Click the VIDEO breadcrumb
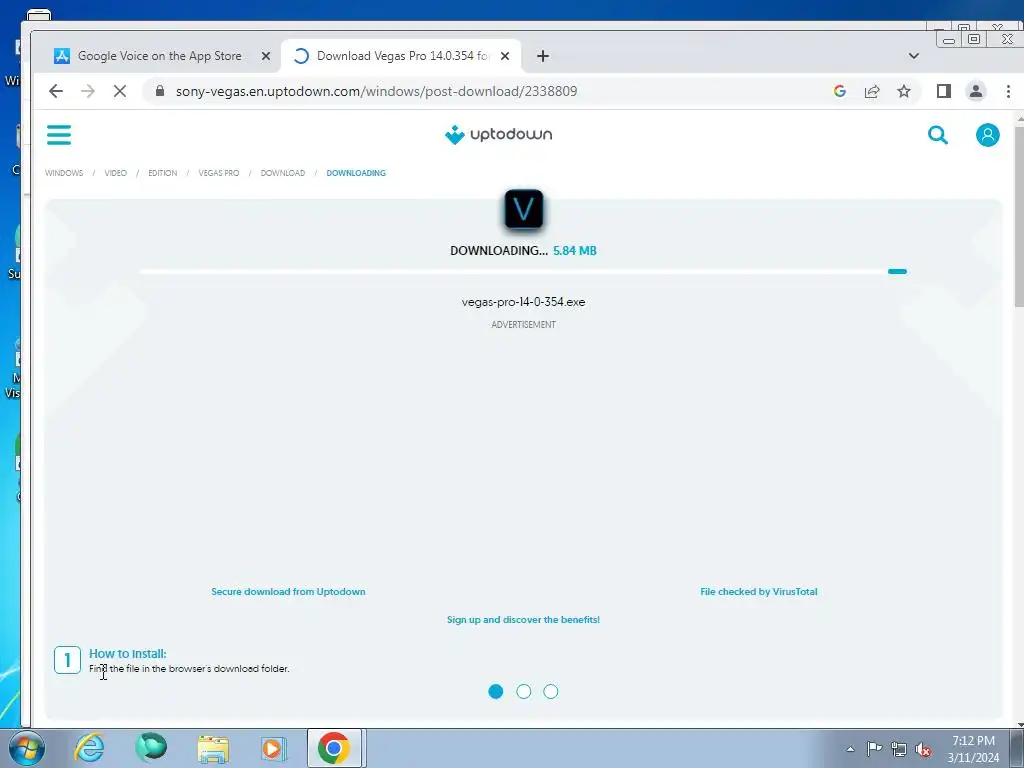This screenshot has width=1024, height=768. (x=116, y=173)
